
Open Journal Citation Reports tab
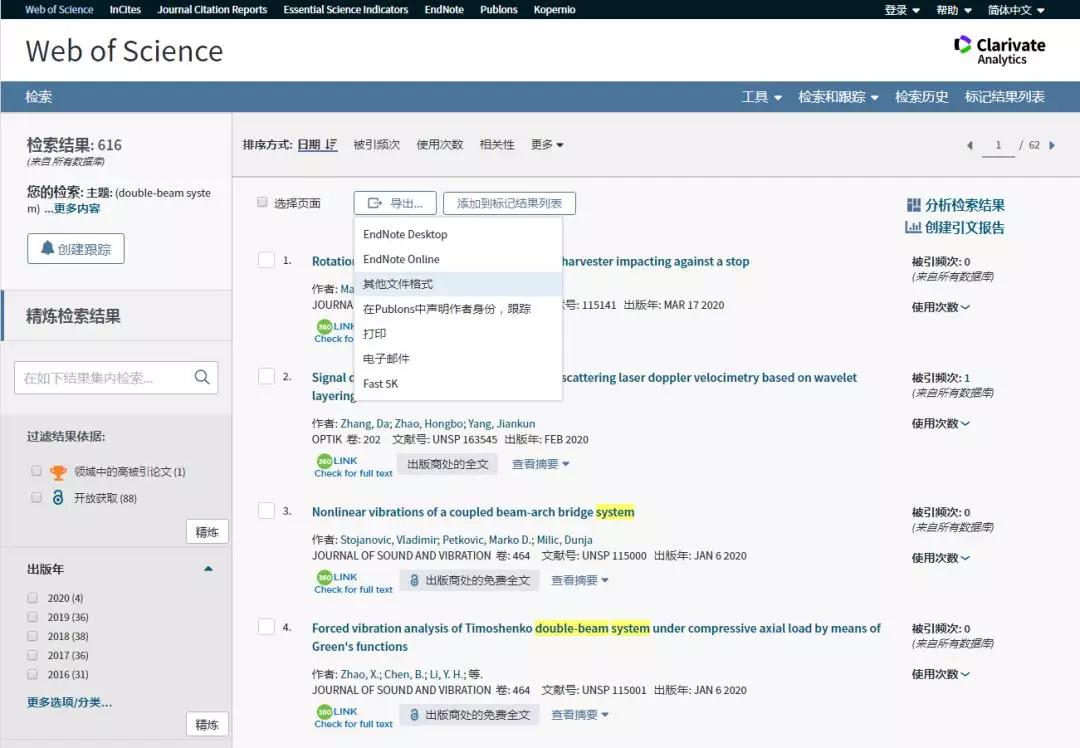[x=212, y=10]
